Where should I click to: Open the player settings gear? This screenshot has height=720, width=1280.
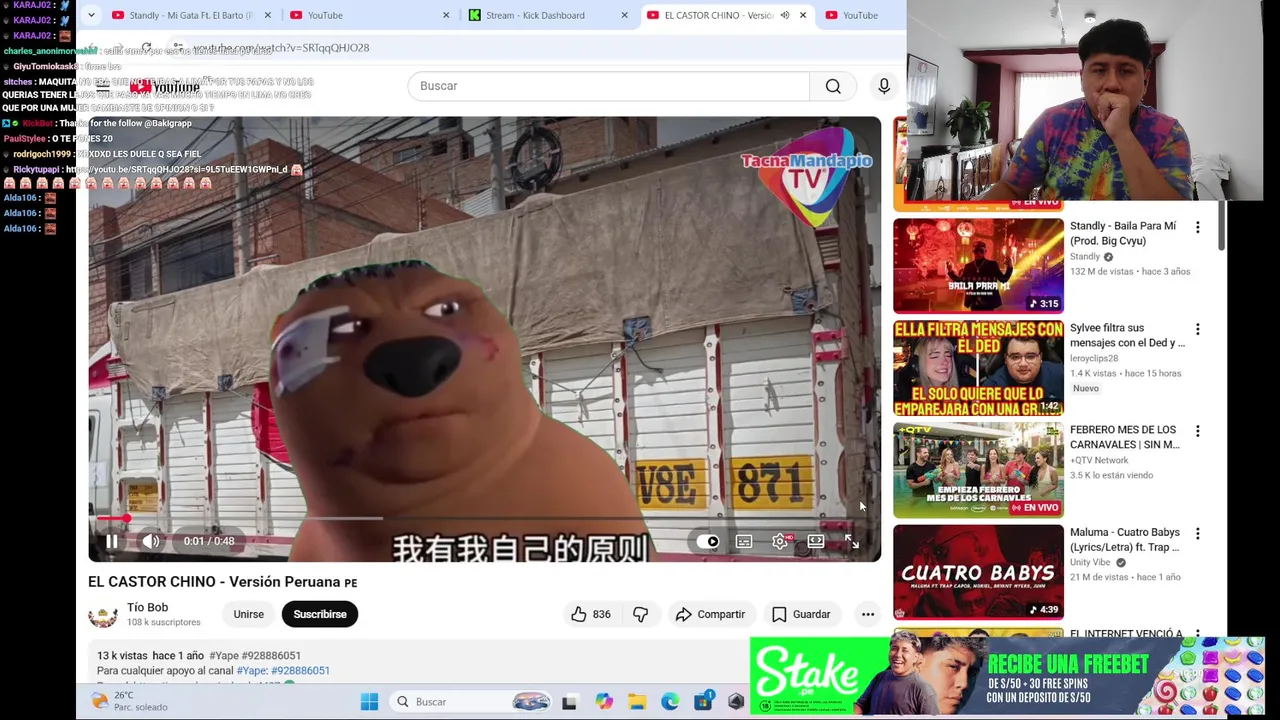tap(780, 541)
